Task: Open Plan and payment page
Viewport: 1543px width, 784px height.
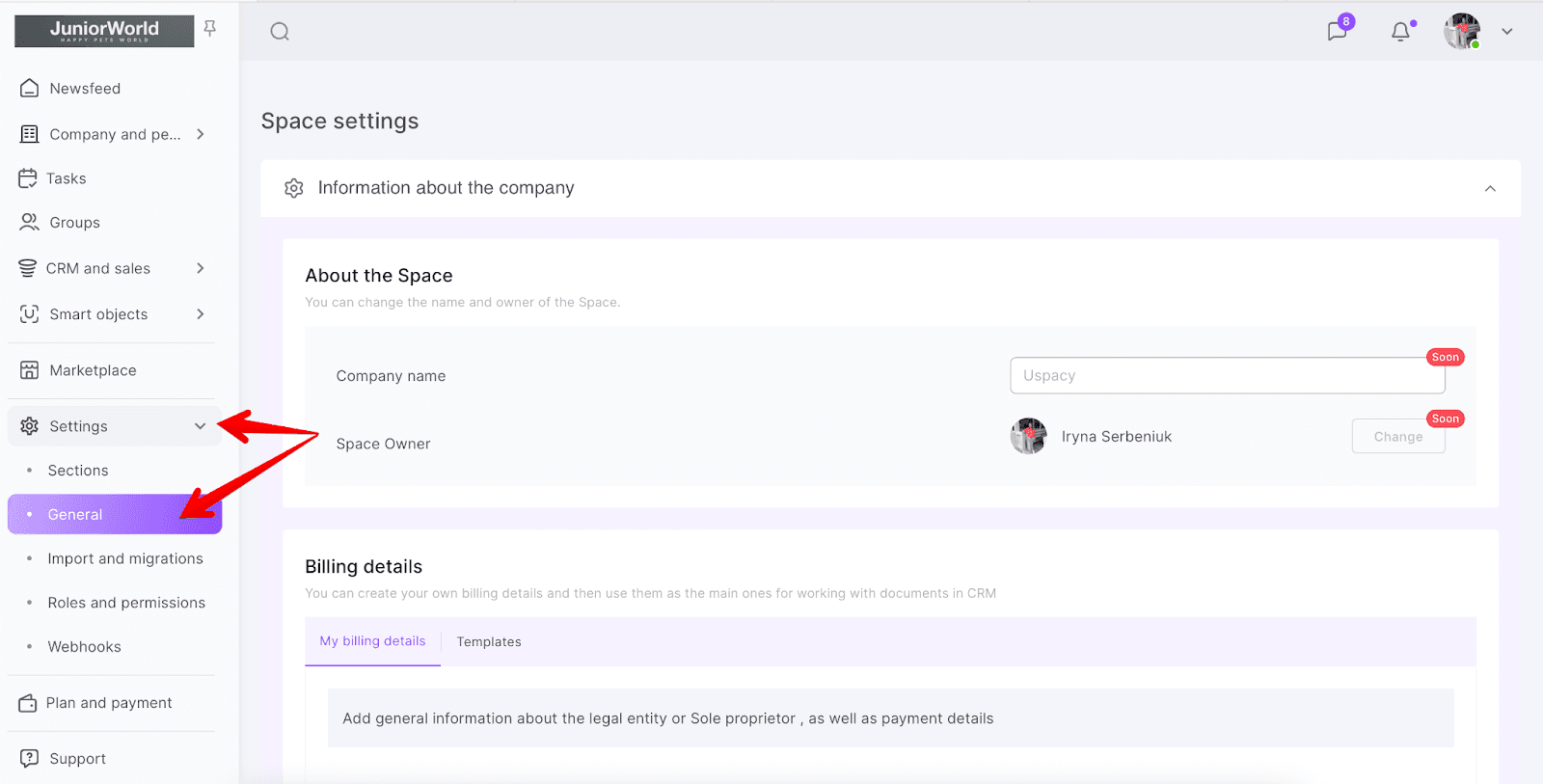Action: (109, 703)
